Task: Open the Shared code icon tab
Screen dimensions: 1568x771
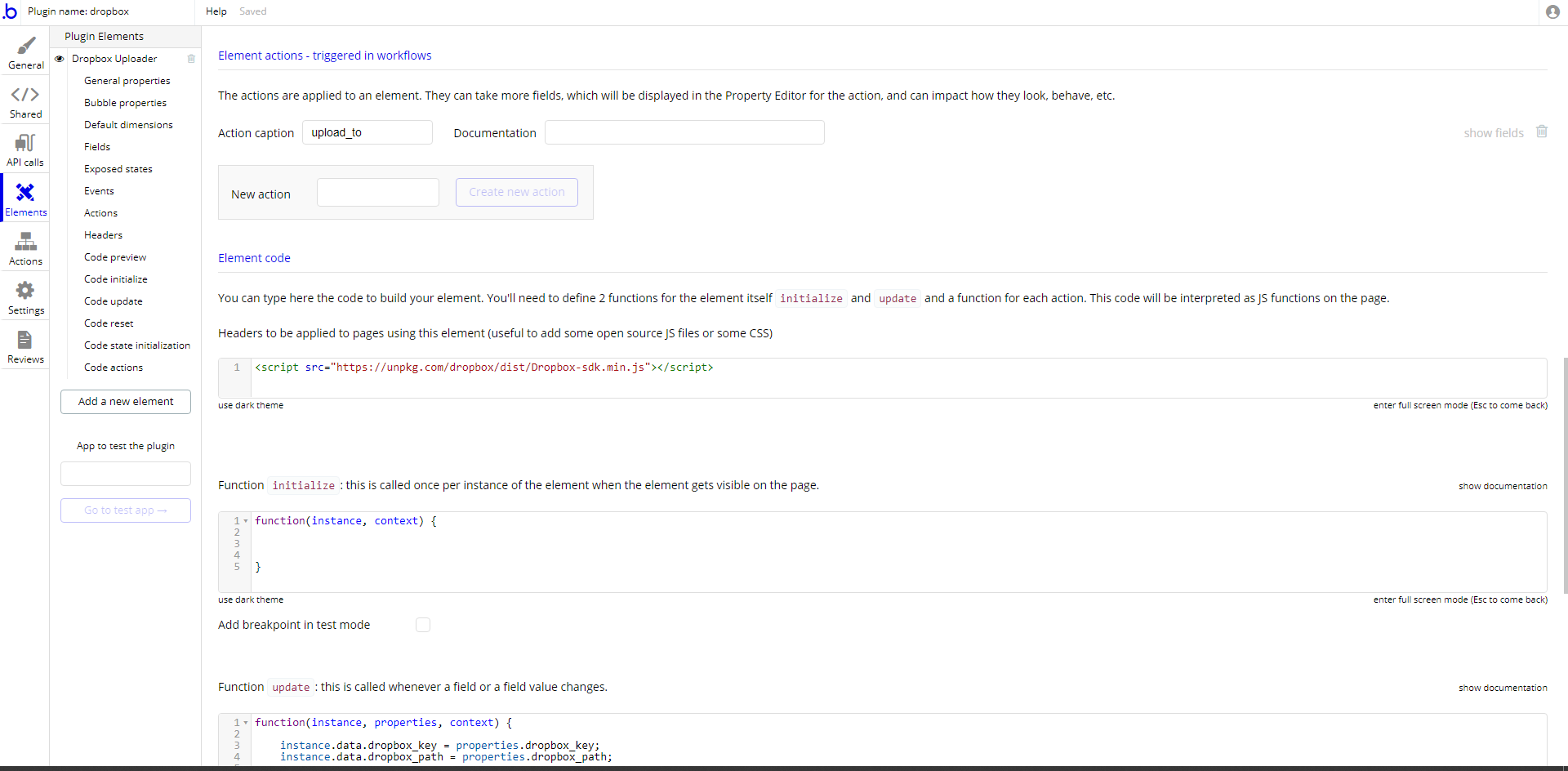Action: (x=25, y=95)
